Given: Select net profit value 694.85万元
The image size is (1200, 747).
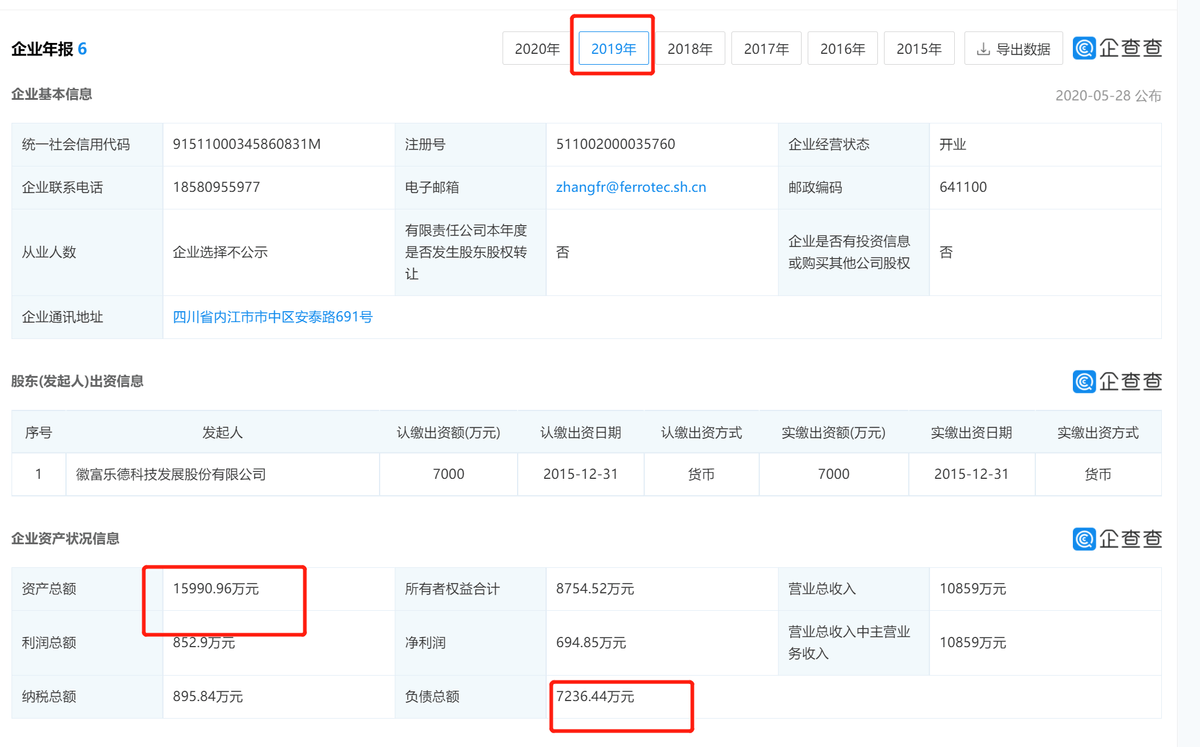Looking at the screenshot, I should click(591, 643).
